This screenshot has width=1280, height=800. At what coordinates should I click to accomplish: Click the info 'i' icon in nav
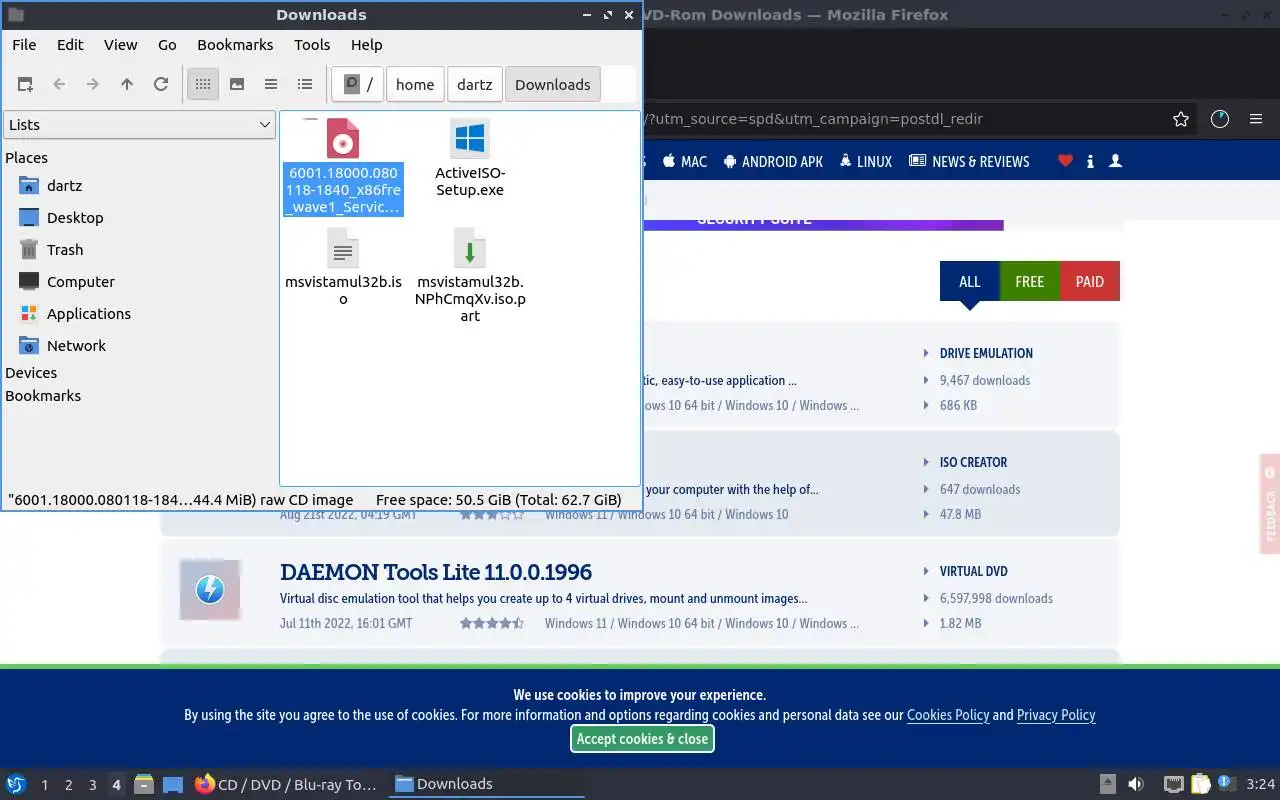pyautogui.click(x=1090, y=161)
